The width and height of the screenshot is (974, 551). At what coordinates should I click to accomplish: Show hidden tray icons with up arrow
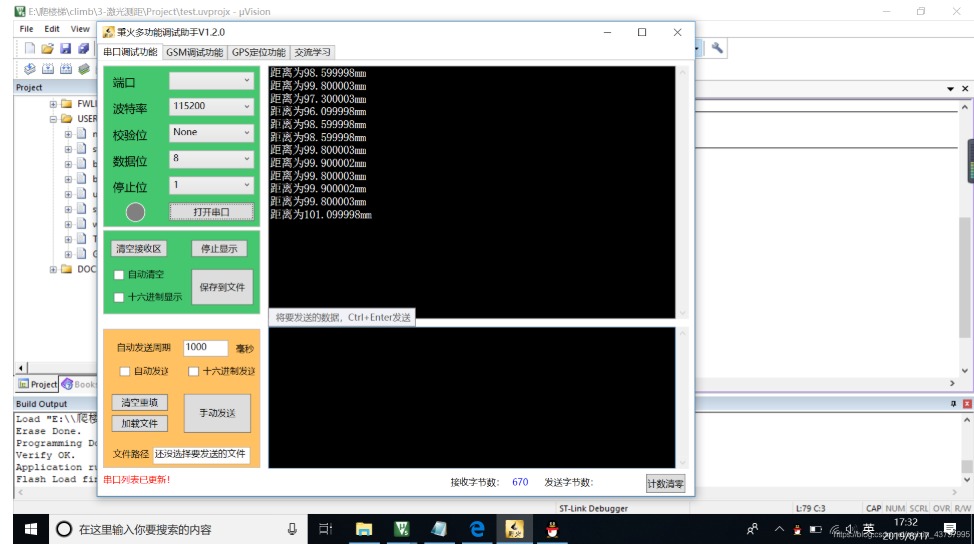[x=779, y=529]
